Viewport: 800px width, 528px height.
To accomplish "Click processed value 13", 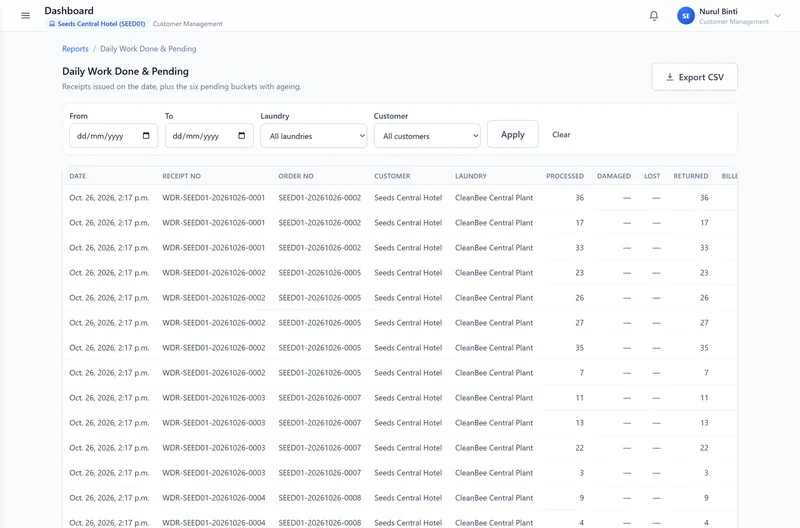I will pos(580,422).
